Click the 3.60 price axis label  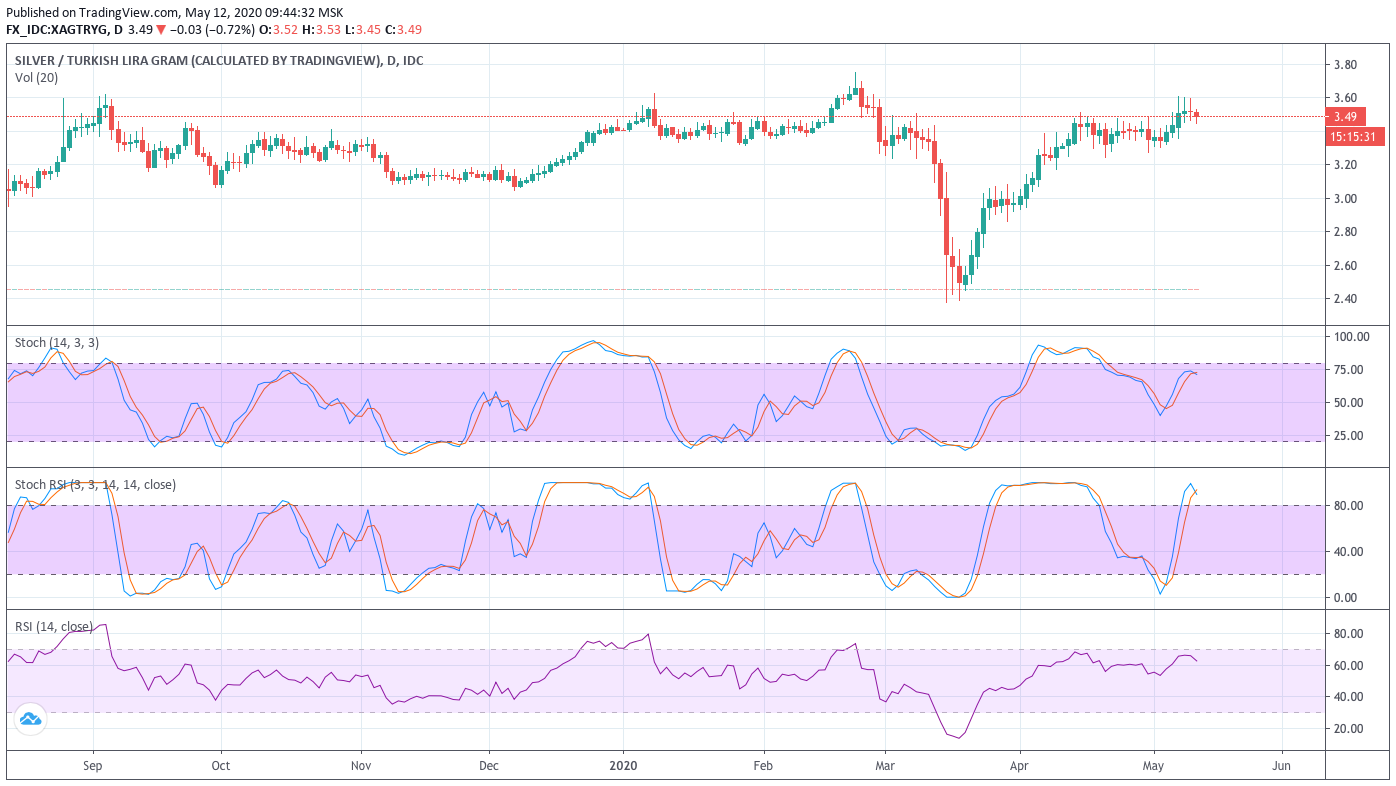[x=1345, y=98]
